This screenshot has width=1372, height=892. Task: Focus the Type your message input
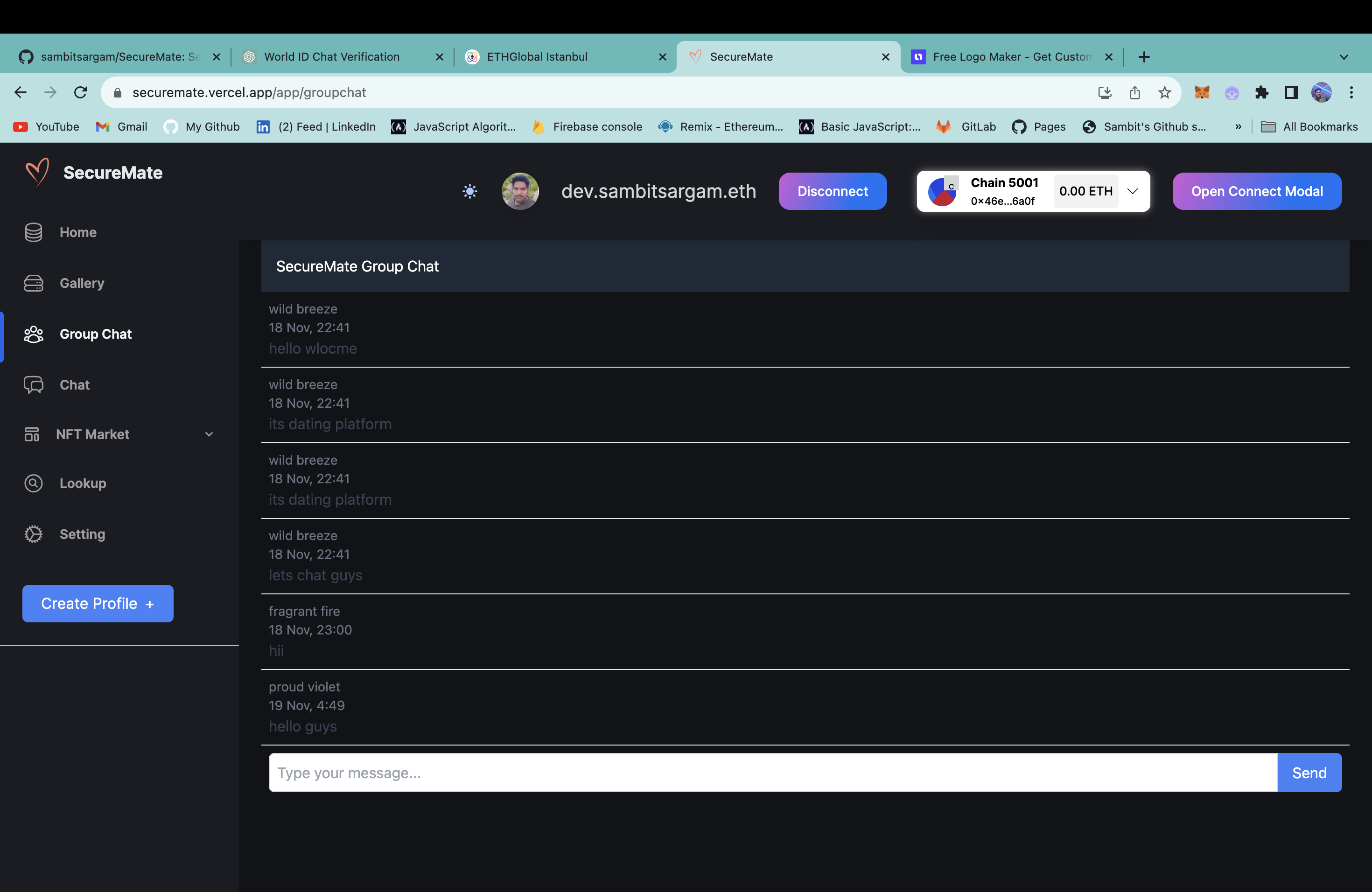tap(772, 773)
